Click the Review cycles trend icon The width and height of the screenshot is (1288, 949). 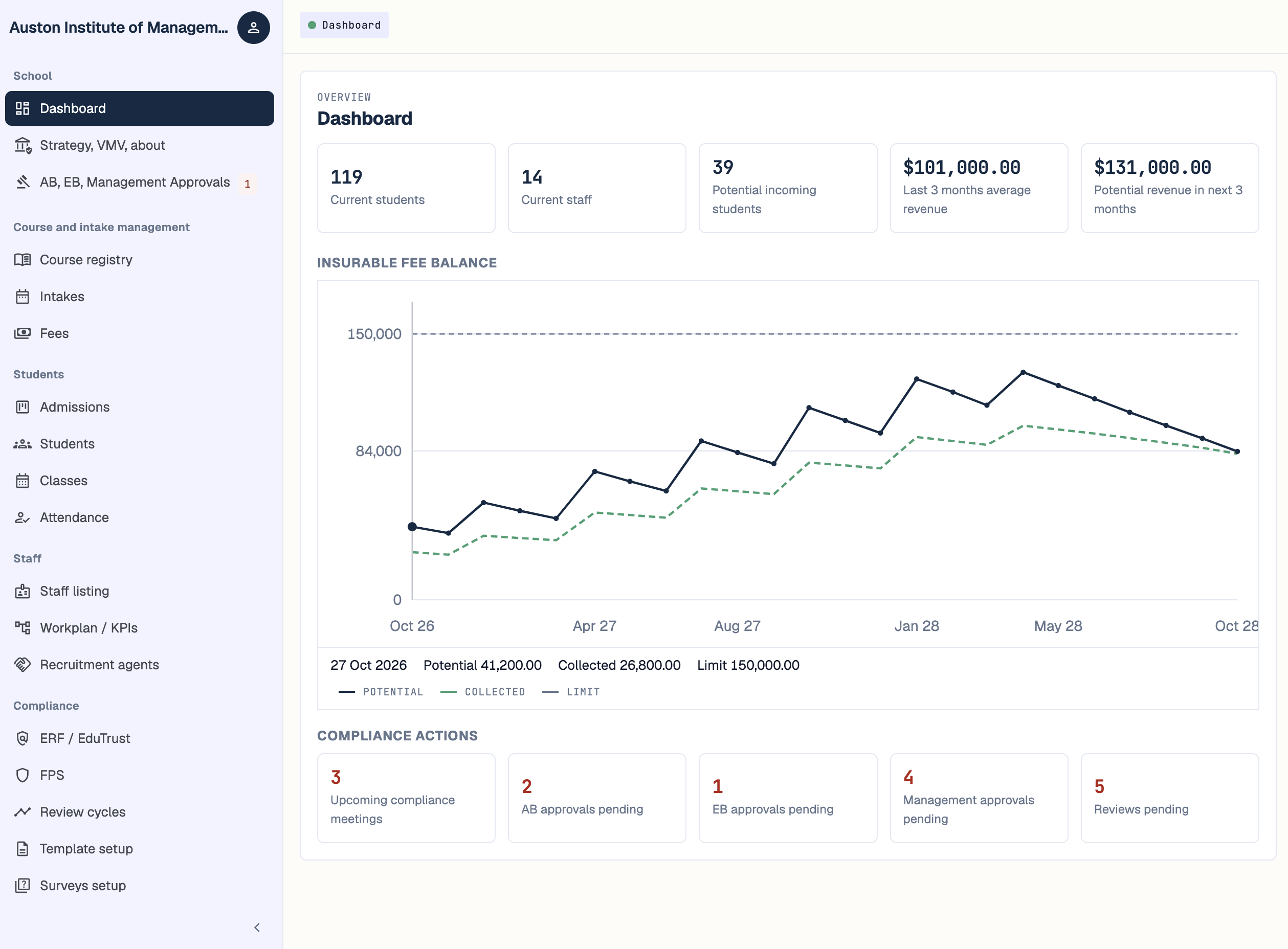click(x=23, y=811)
